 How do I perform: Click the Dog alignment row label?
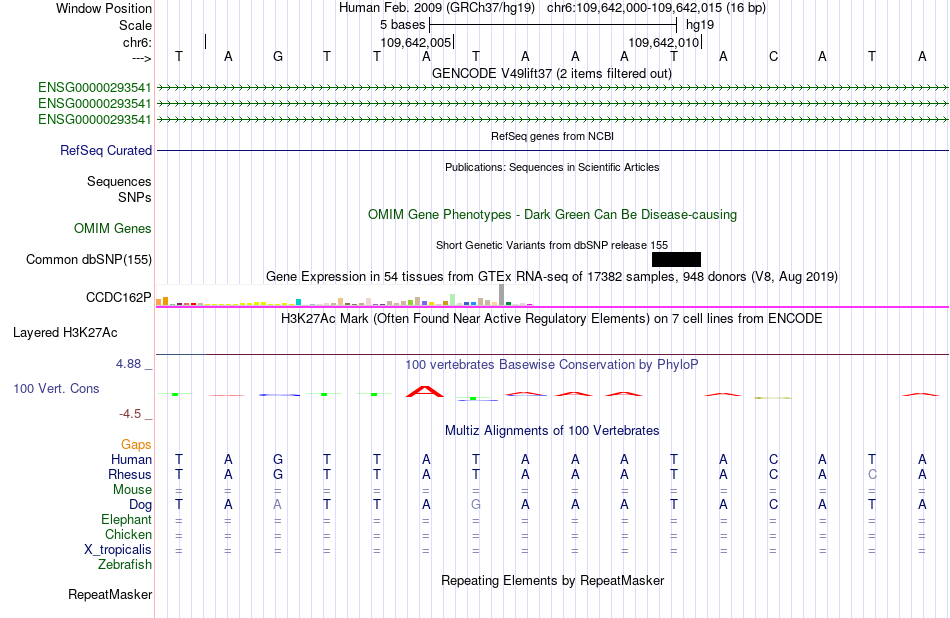(x=141, y=505)
